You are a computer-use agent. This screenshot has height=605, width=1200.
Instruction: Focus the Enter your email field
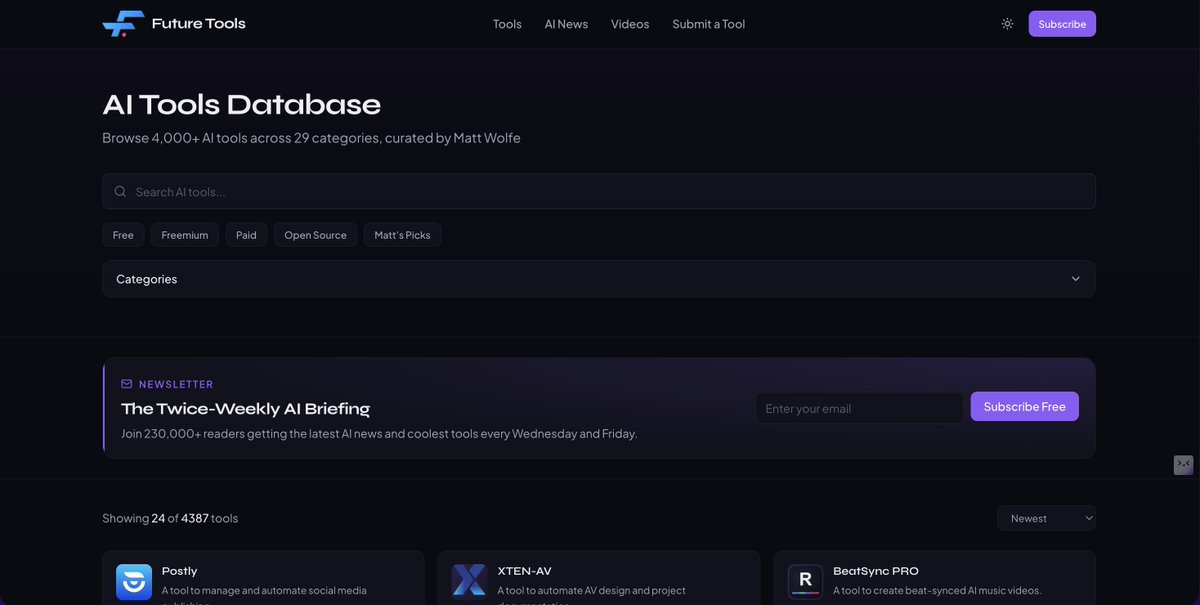(859, 408)
